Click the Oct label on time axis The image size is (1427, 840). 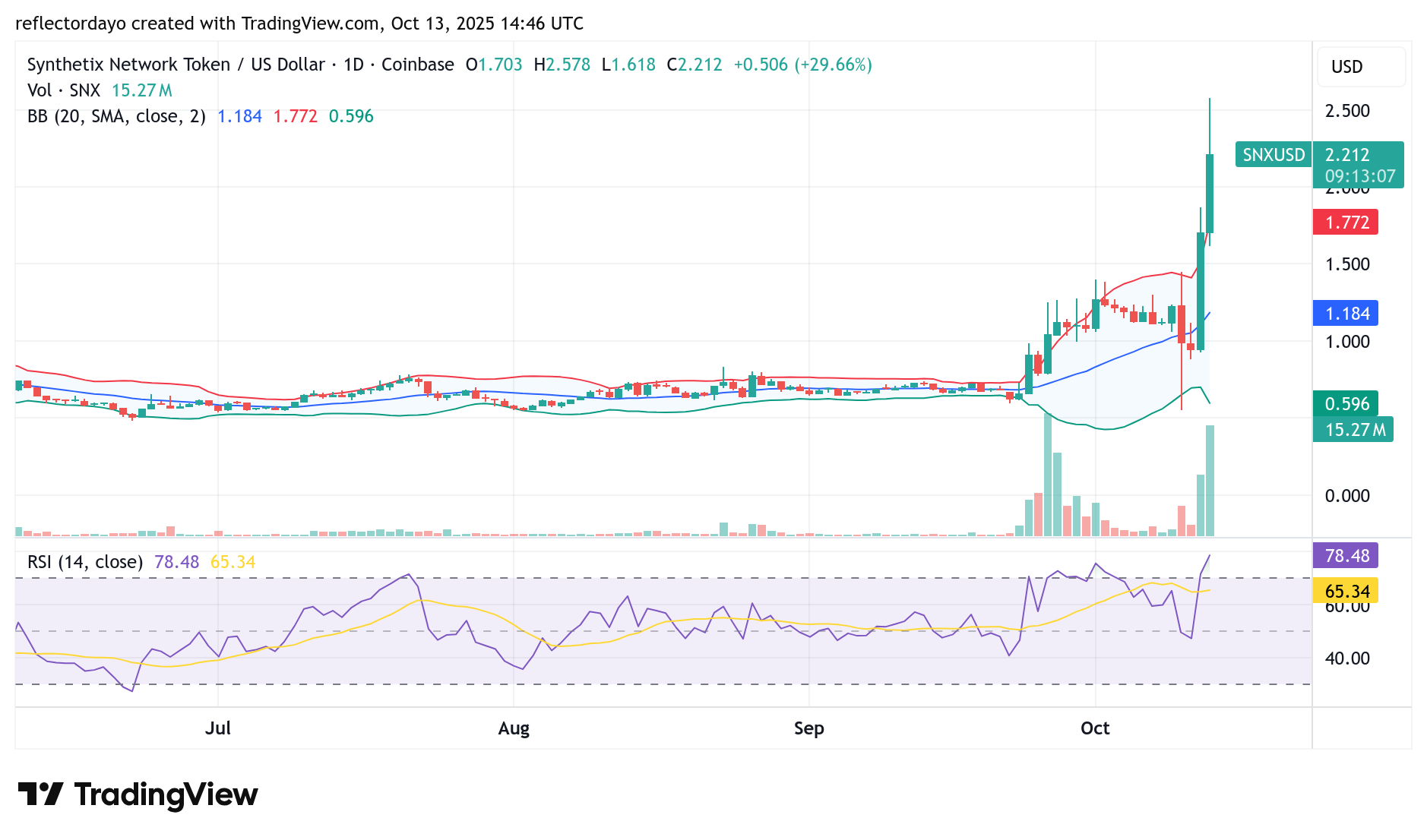[x=1095, y=728]
